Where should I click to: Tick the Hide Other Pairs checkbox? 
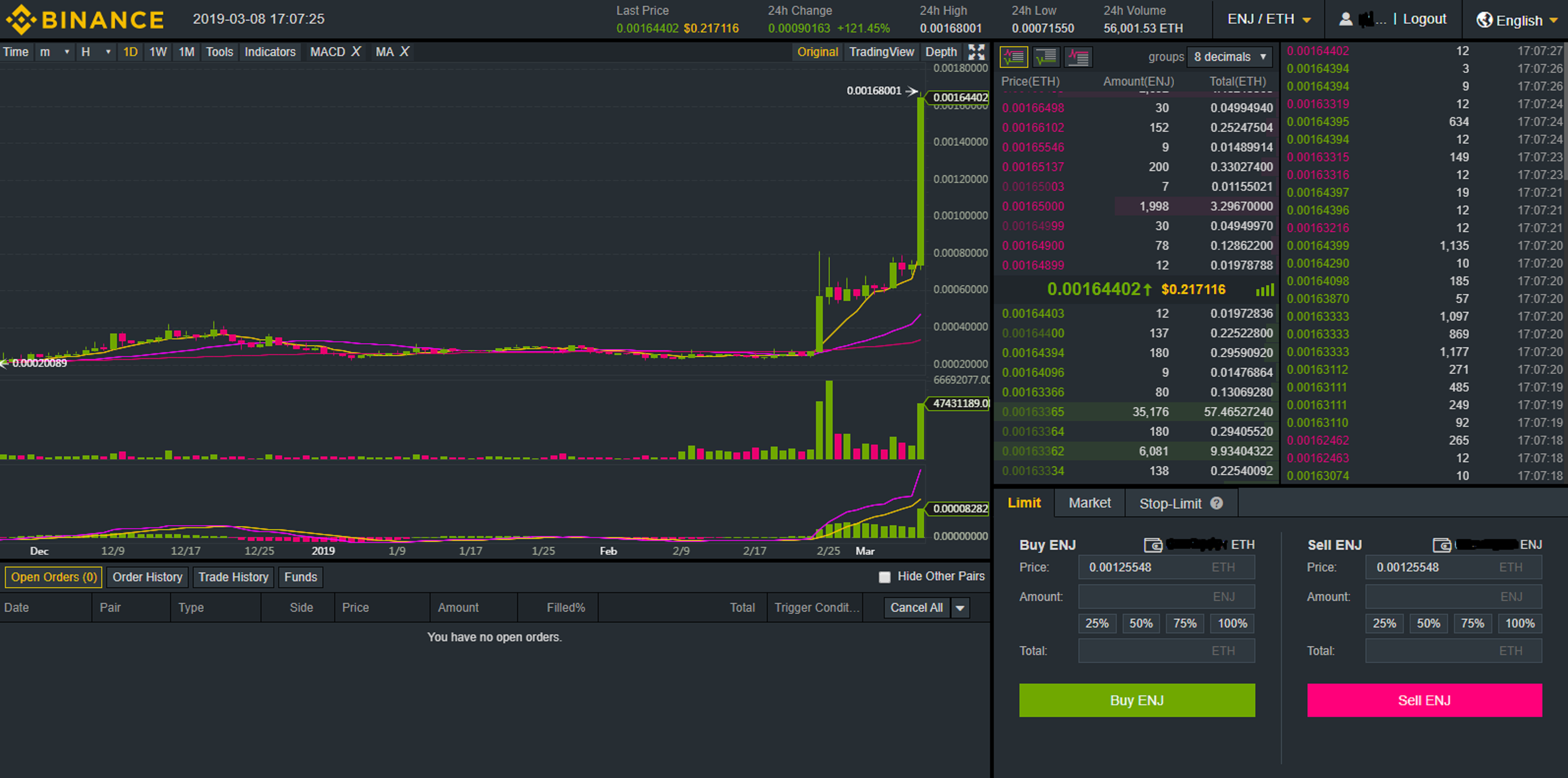point(884,577)
